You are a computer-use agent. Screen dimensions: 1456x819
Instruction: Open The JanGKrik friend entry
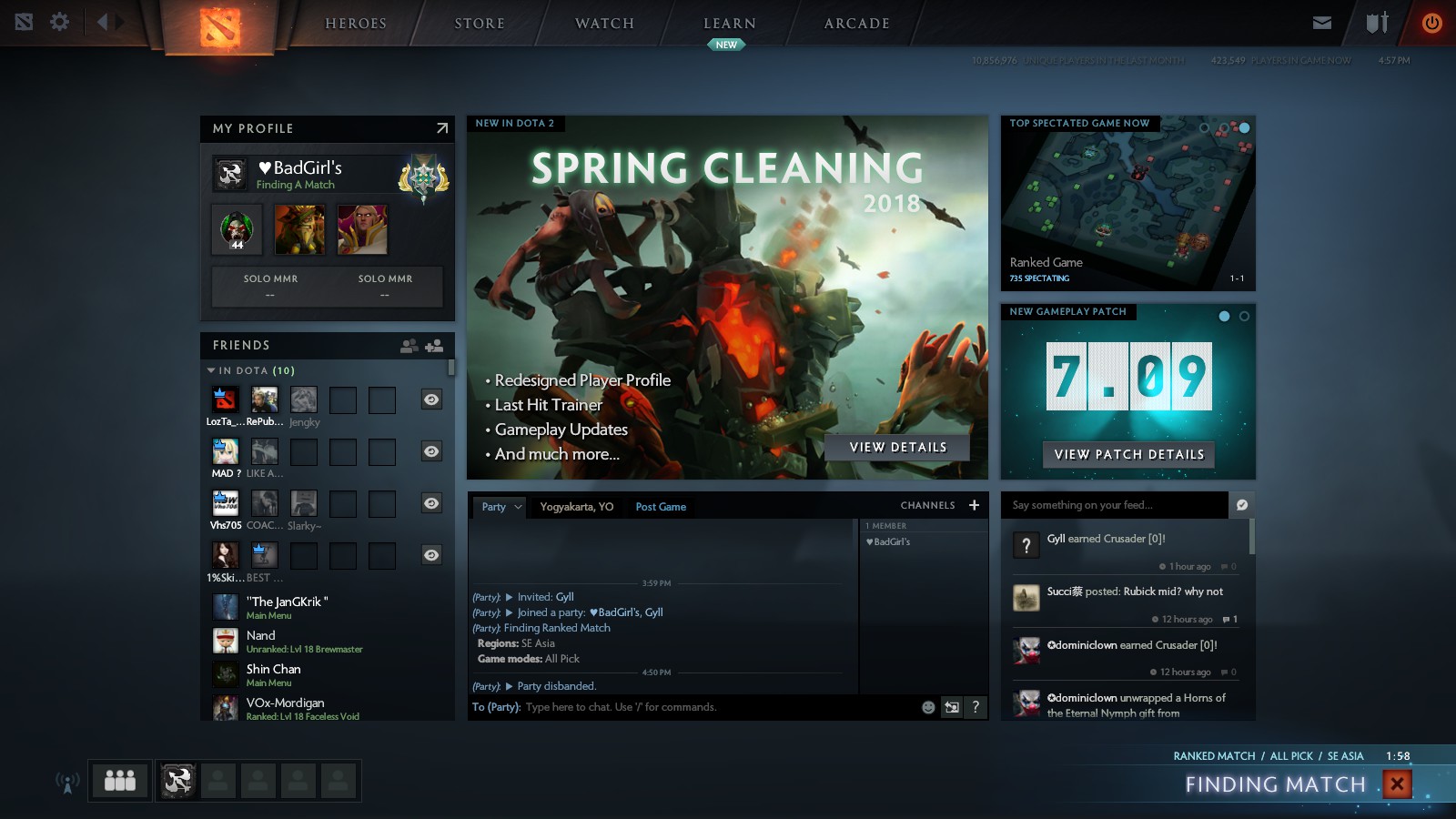point(328,607)
